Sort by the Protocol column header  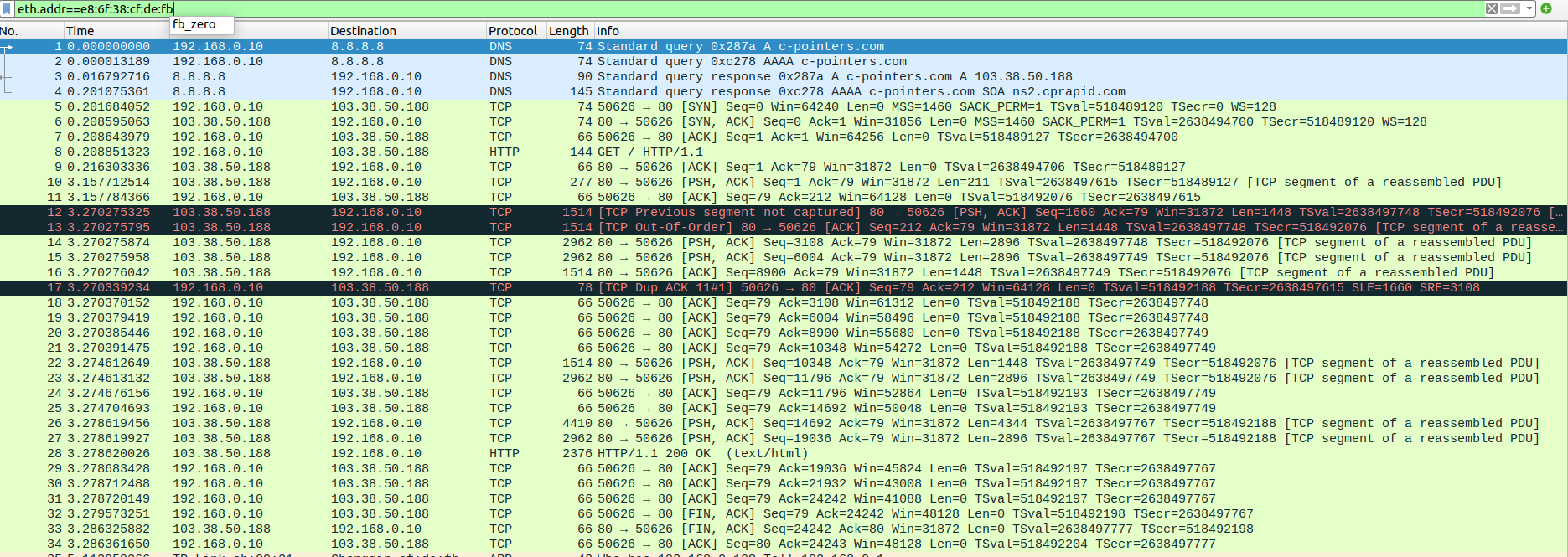[512, 31]
